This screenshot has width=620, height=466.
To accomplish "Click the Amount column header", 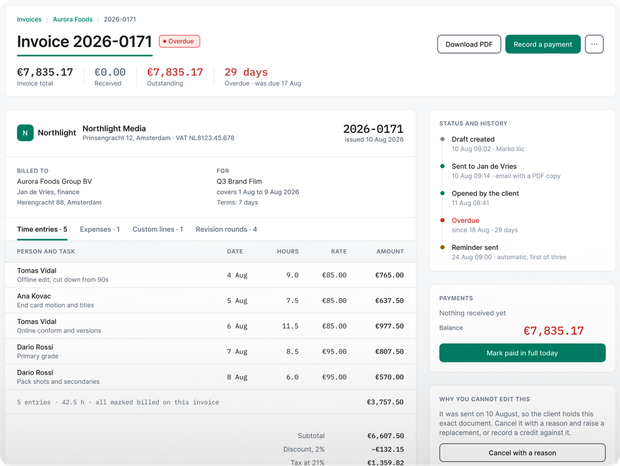I will click(390, 251).
